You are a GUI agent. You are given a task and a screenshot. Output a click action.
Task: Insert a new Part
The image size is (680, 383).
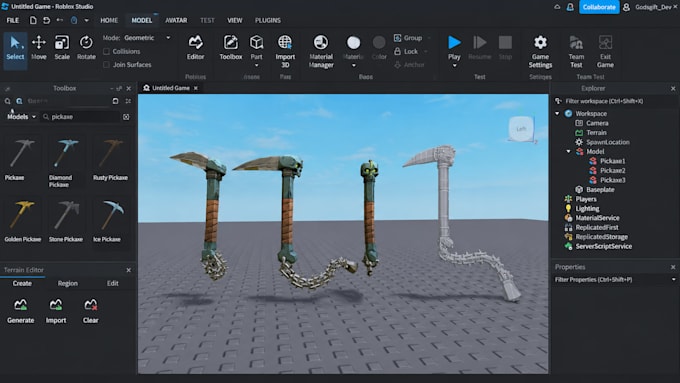(256, 48)
